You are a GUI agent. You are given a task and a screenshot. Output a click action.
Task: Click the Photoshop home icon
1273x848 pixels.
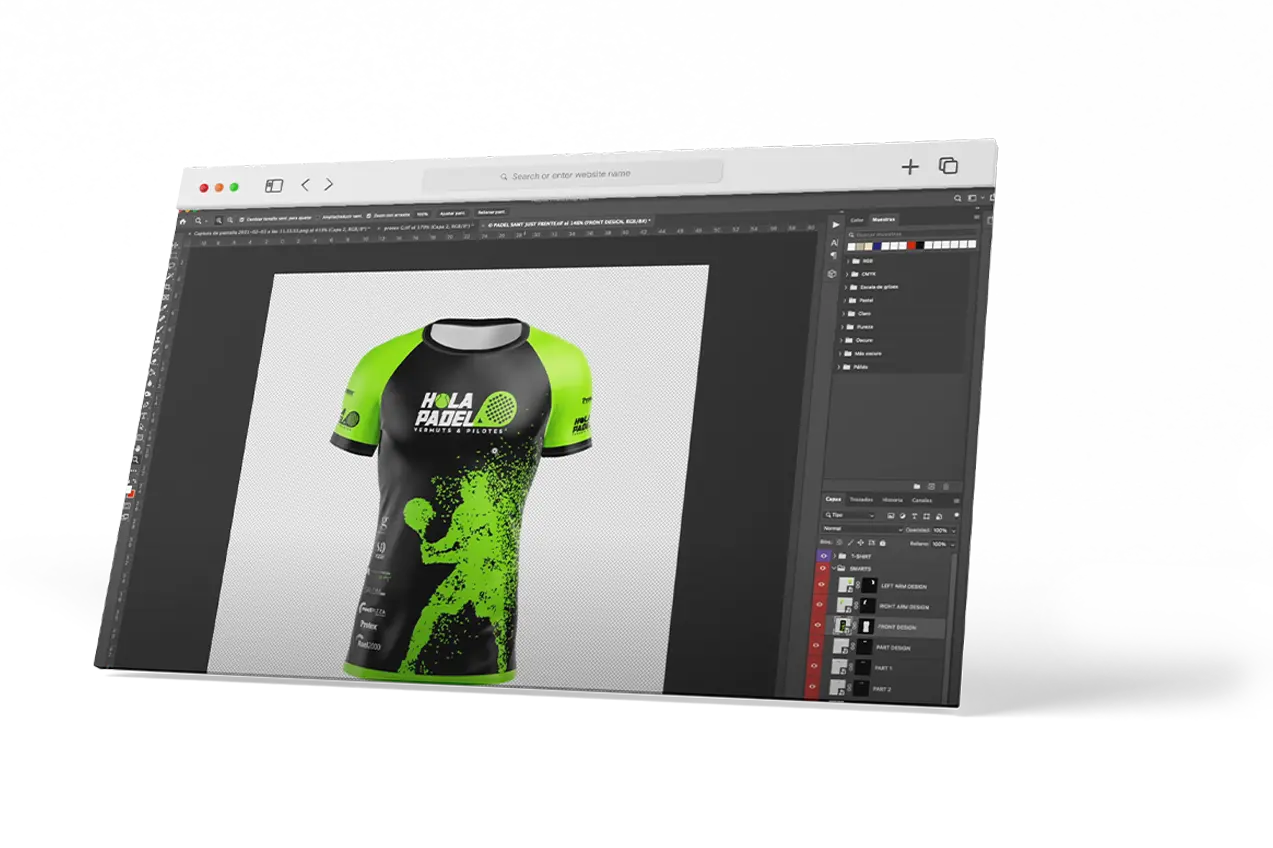tap(182, 220)
